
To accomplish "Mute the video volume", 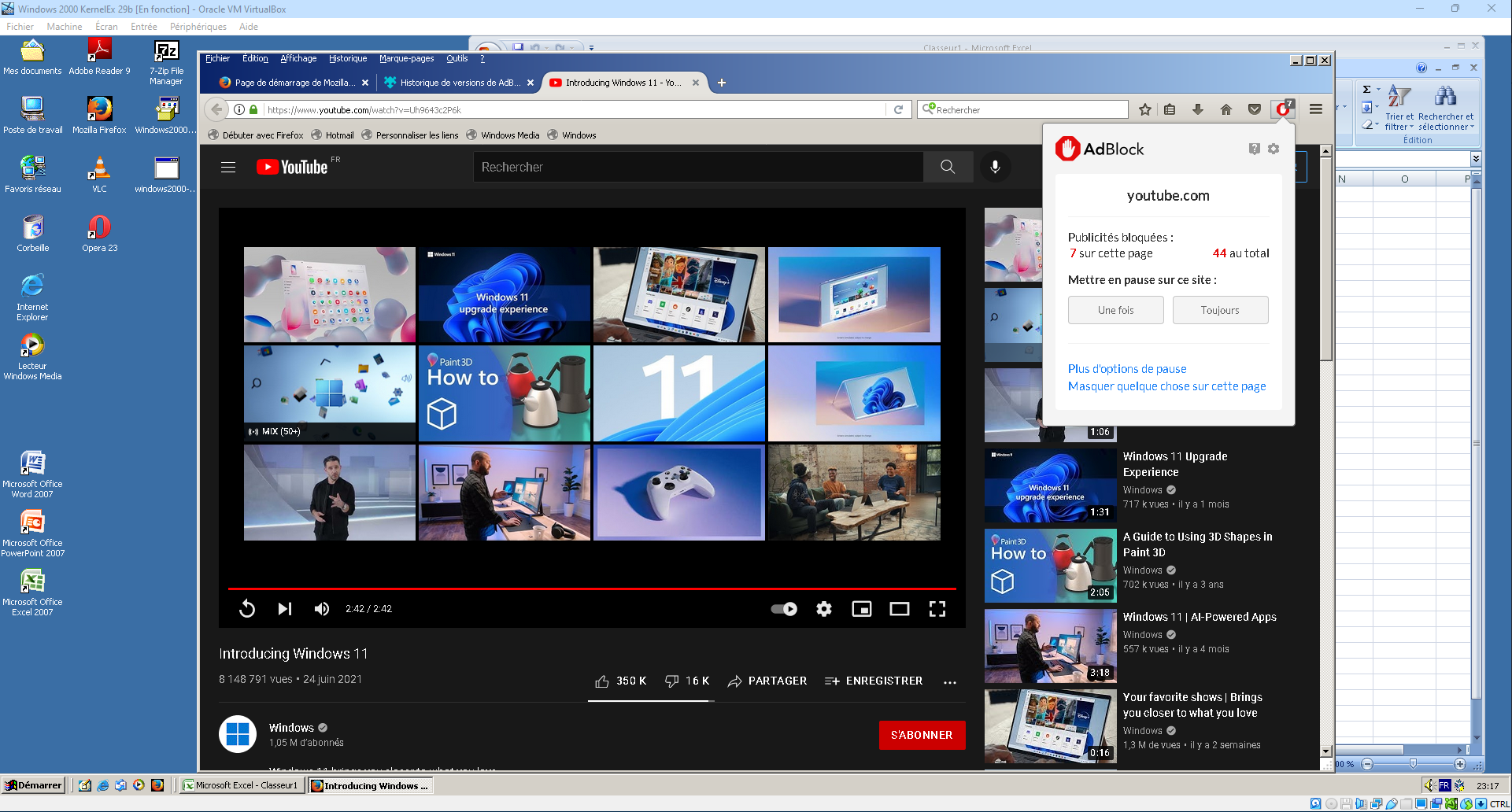I will 322,609.
